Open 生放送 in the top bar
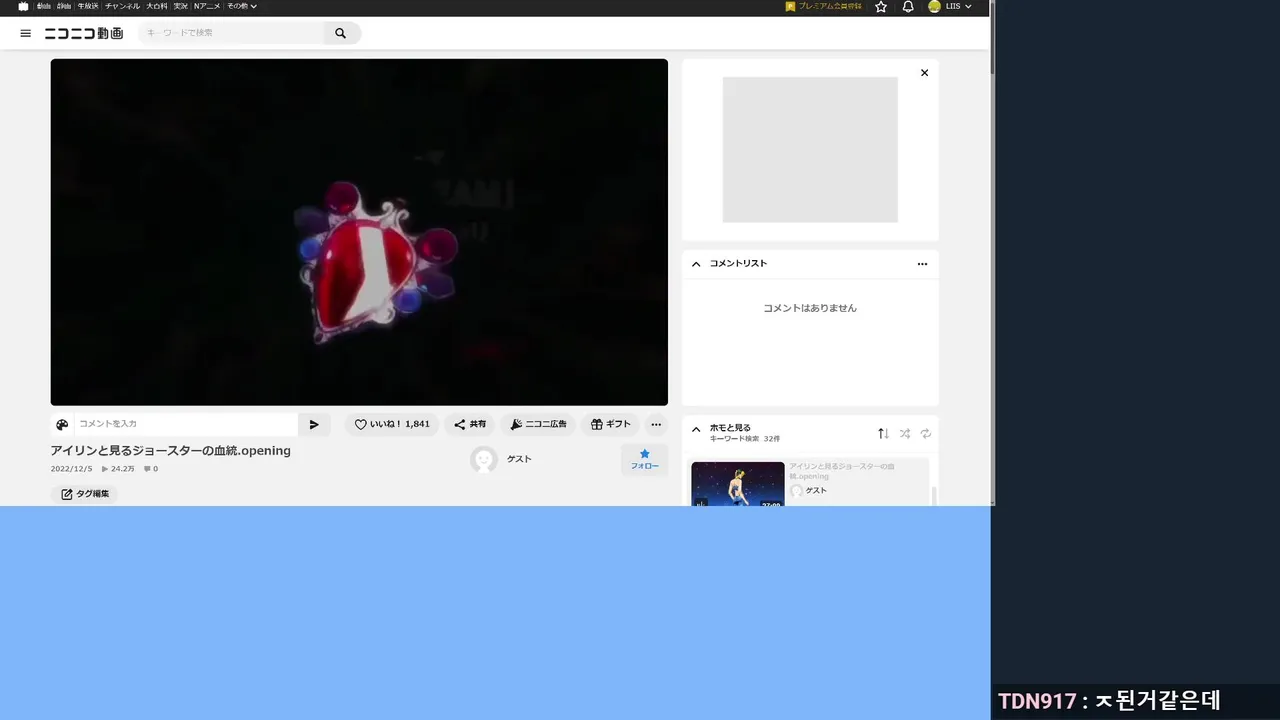Image resolution: width=1280 pixels, height=720 pixels. (x=88, y=6)
